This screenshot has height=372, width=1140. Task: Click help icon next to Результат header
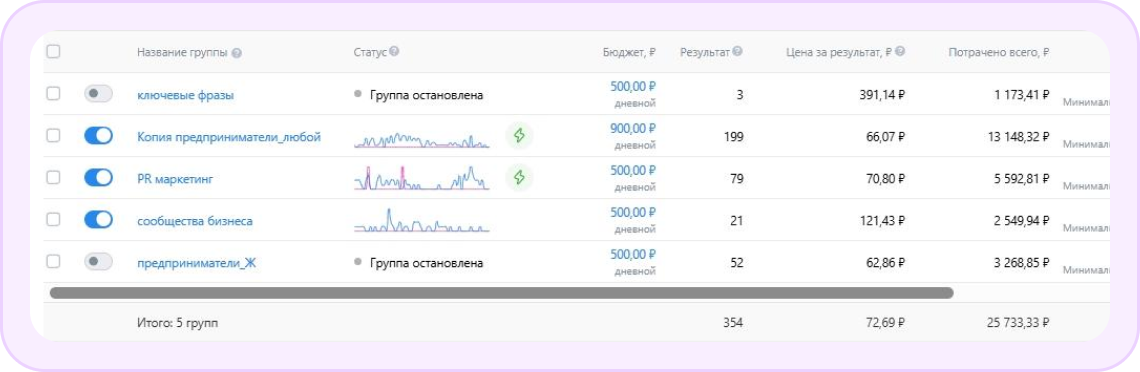[737, 52]
